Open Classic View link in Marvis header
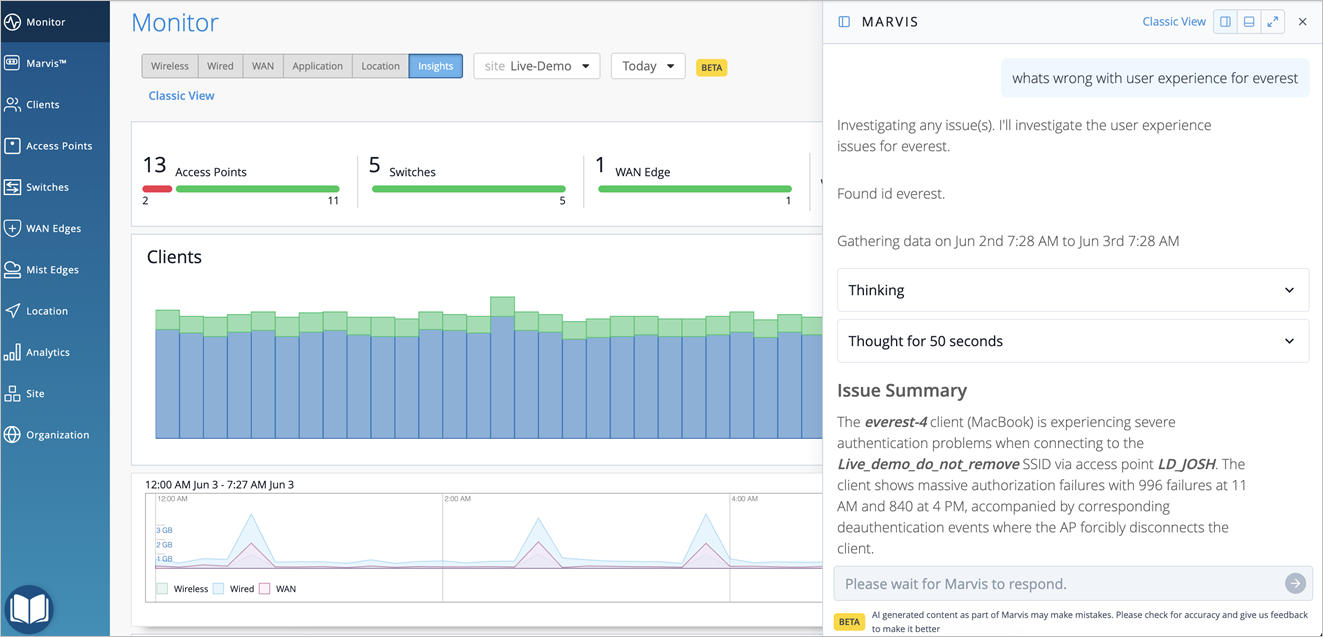Screen dimensions: 1323x637 [x=1174, y=22]
